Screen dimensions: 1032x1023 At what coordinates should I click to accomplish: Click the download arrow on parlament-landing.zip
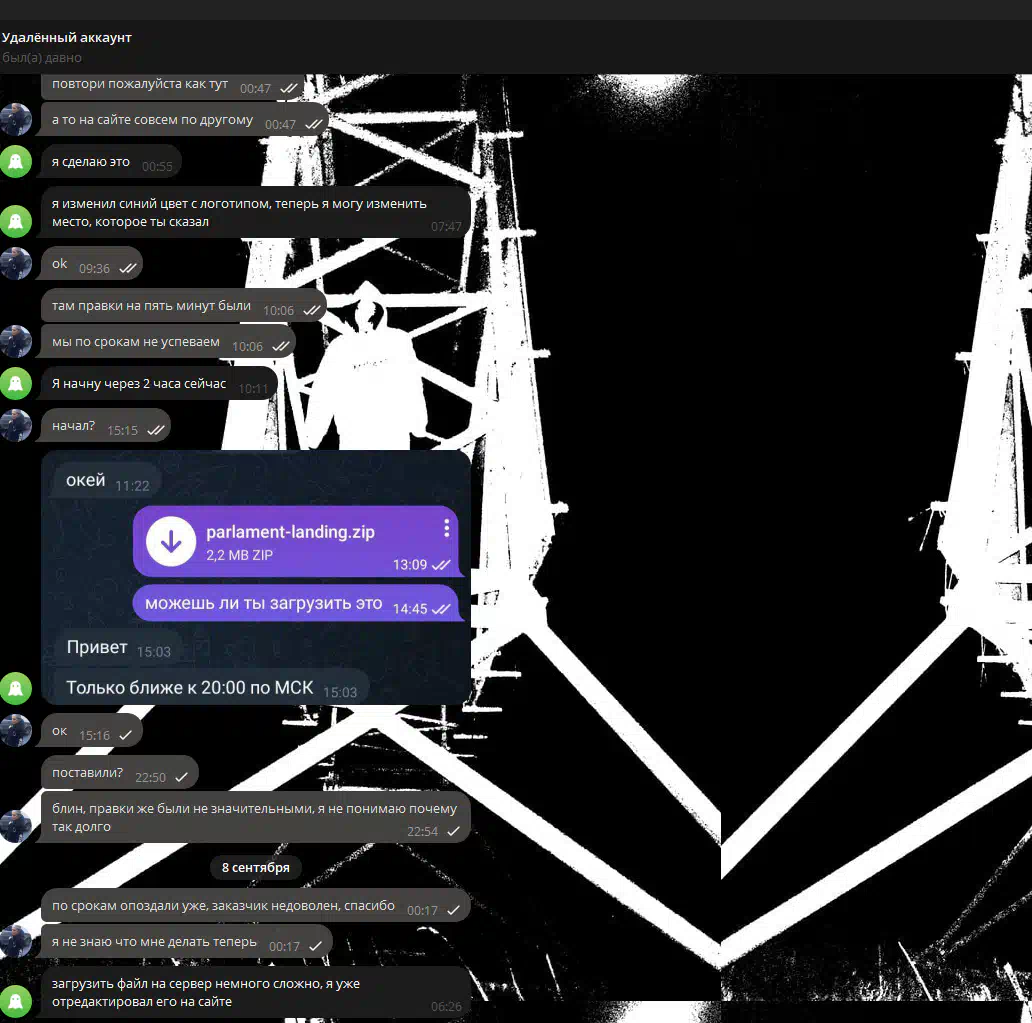click(171, 541)
